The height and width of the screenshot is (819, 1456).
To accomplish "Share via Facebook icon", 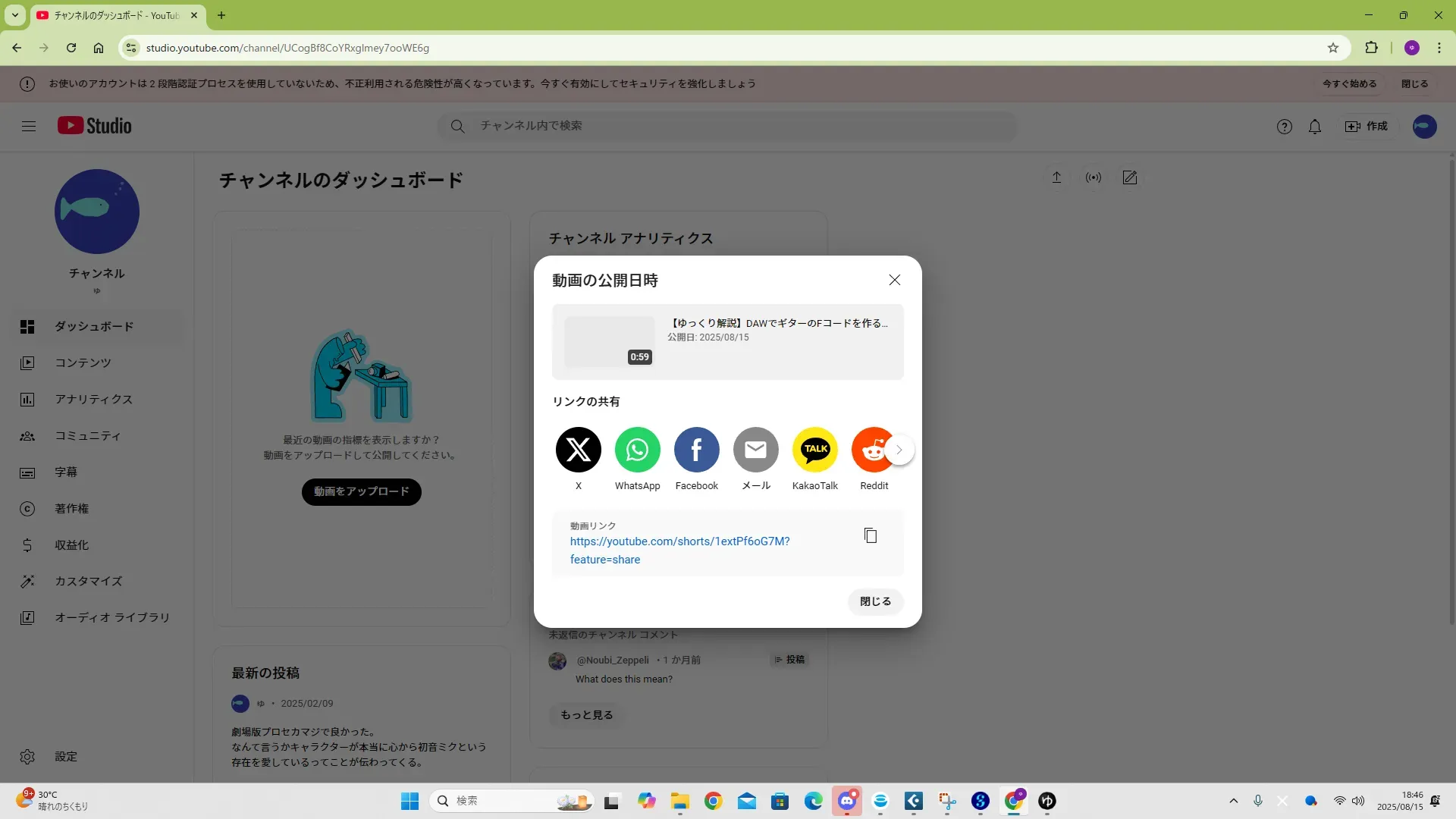I will tap(696, 450).
